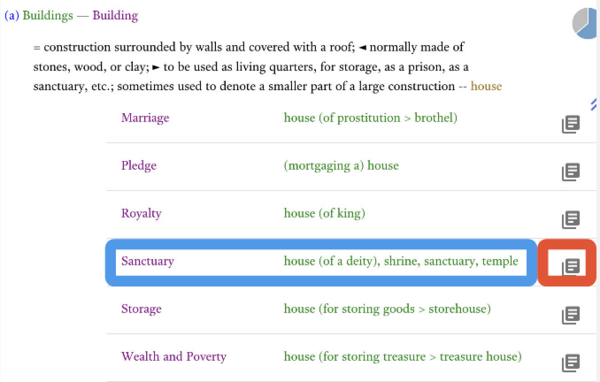This screenshot has height=382, width=600.
Task: Click the document icon in the Sanctuary row
Action: point(571,266)
